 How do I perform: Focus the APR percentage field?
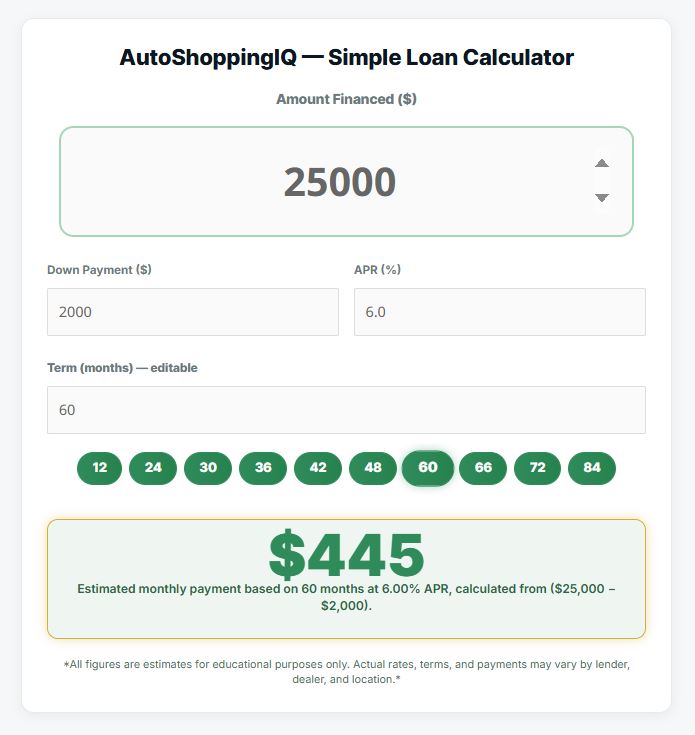[499, 312]
